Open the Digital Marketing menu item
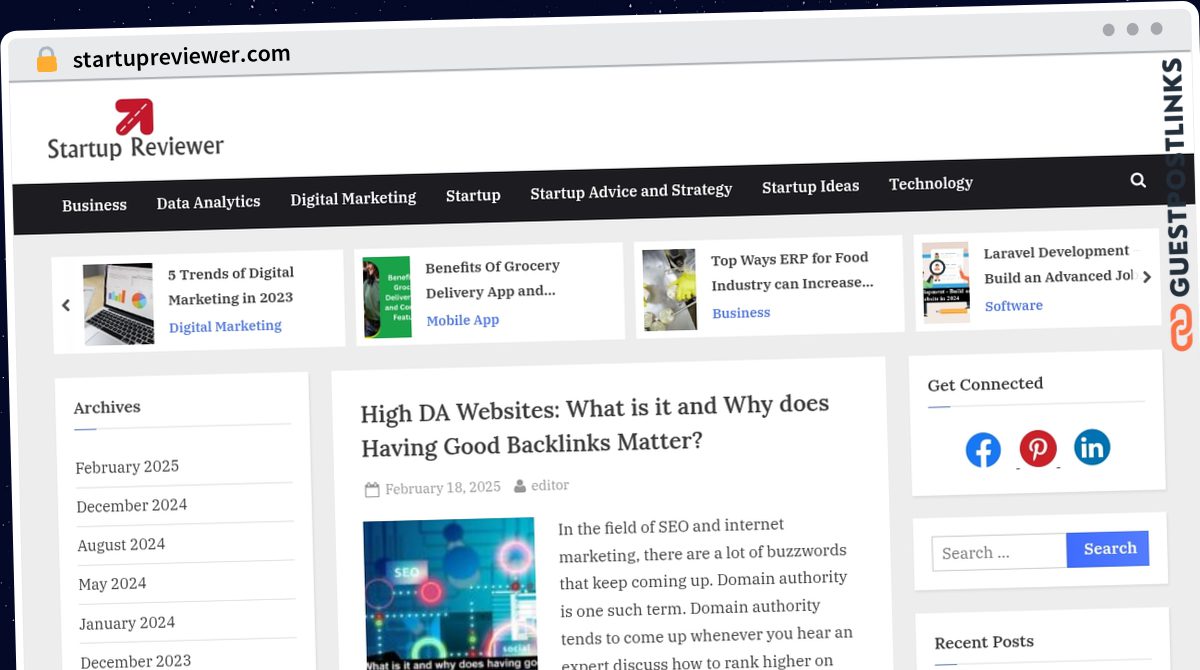Viewport: 1200px width, 670px height. pos(353,198)
